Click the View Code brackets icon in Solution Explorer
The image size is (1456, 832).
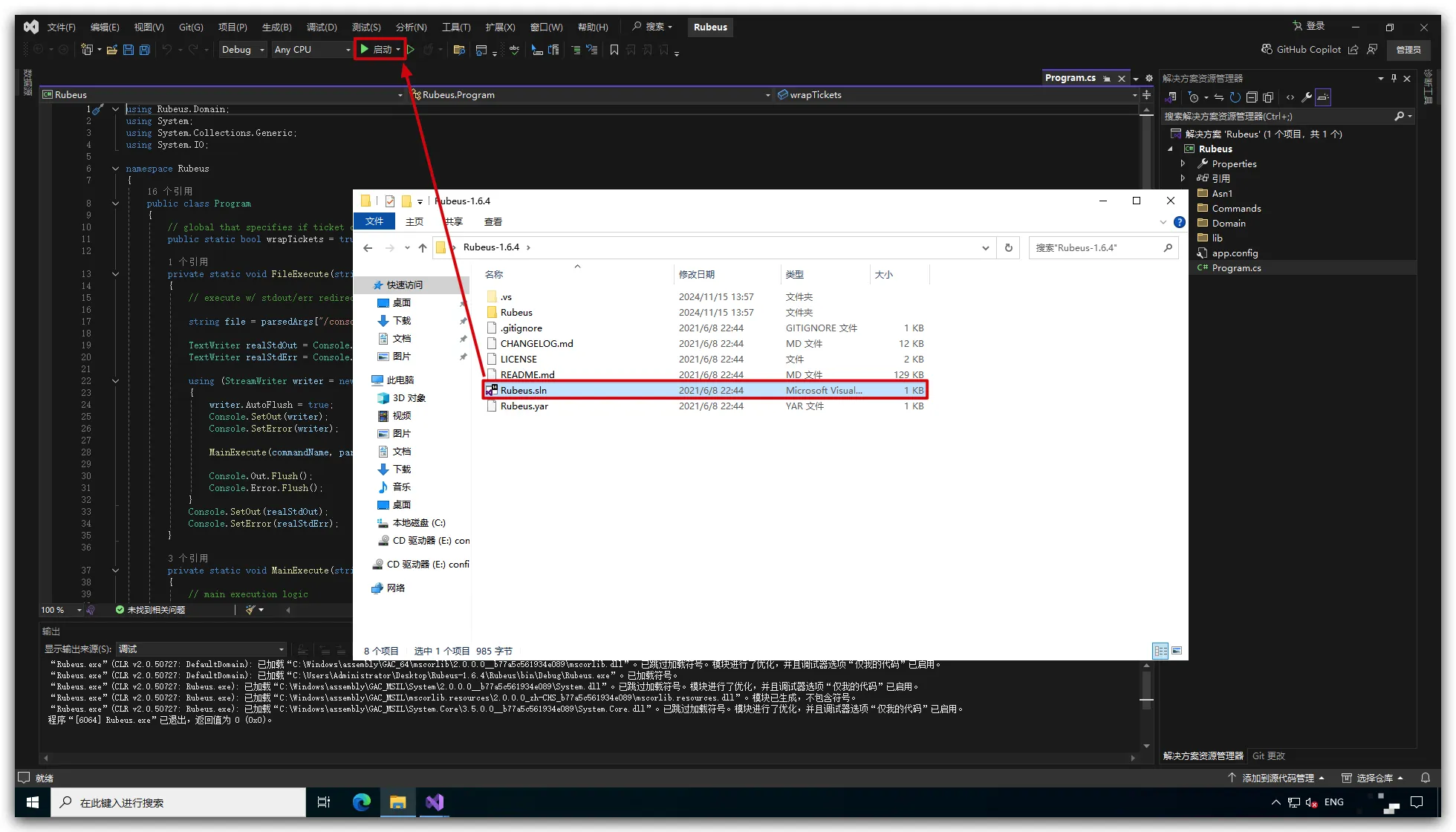point(1290,97)
